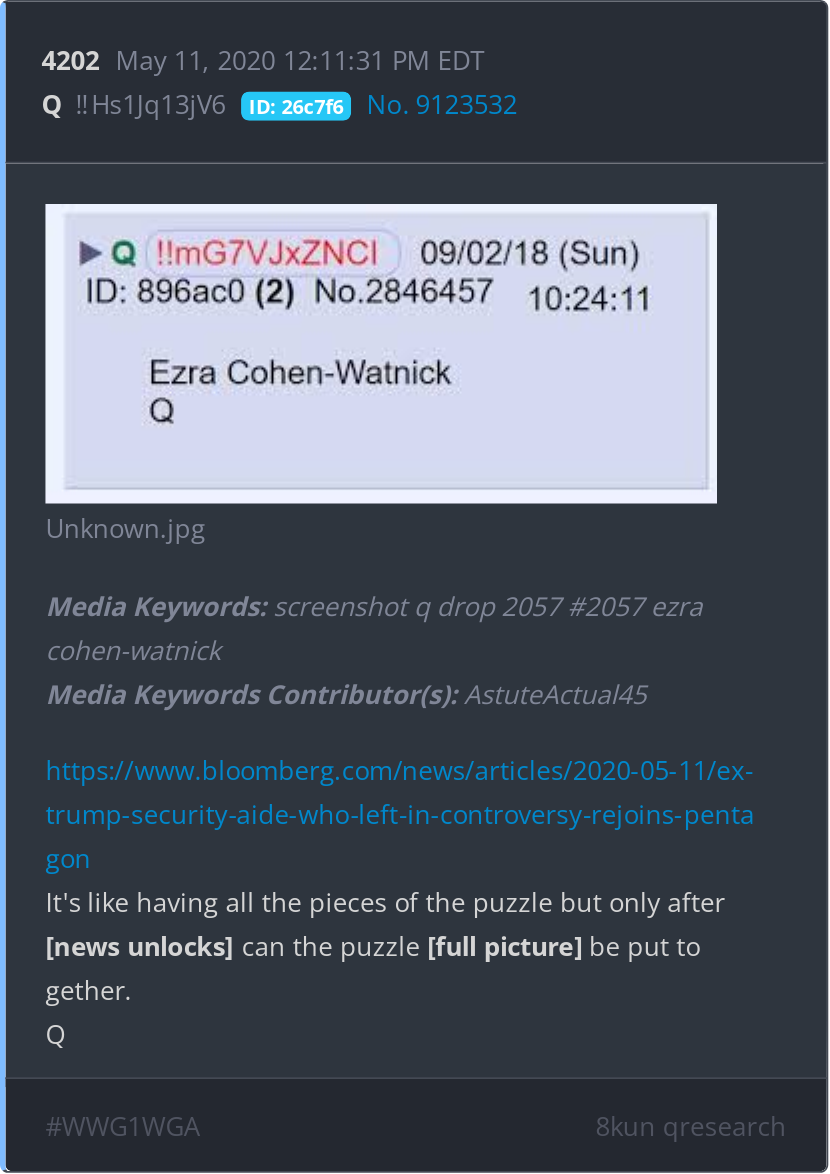Screen dimensions: 830x1174
Task: Open post No. 9123532 link
Action: tap(442, 105)
